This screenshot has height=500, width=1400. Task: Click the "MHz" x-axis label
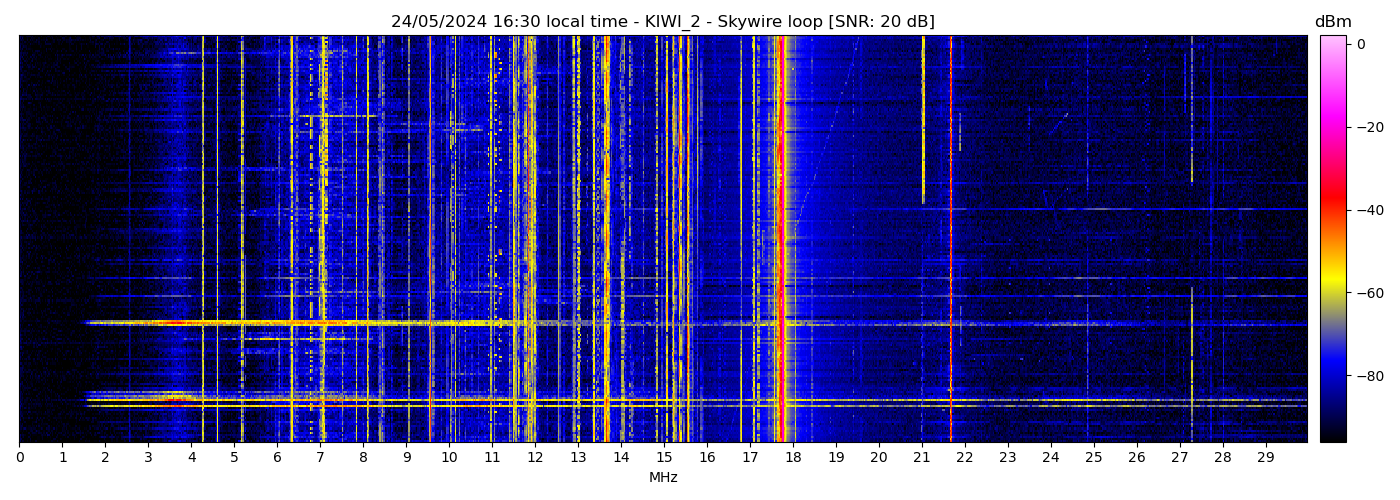click(663, 478)
